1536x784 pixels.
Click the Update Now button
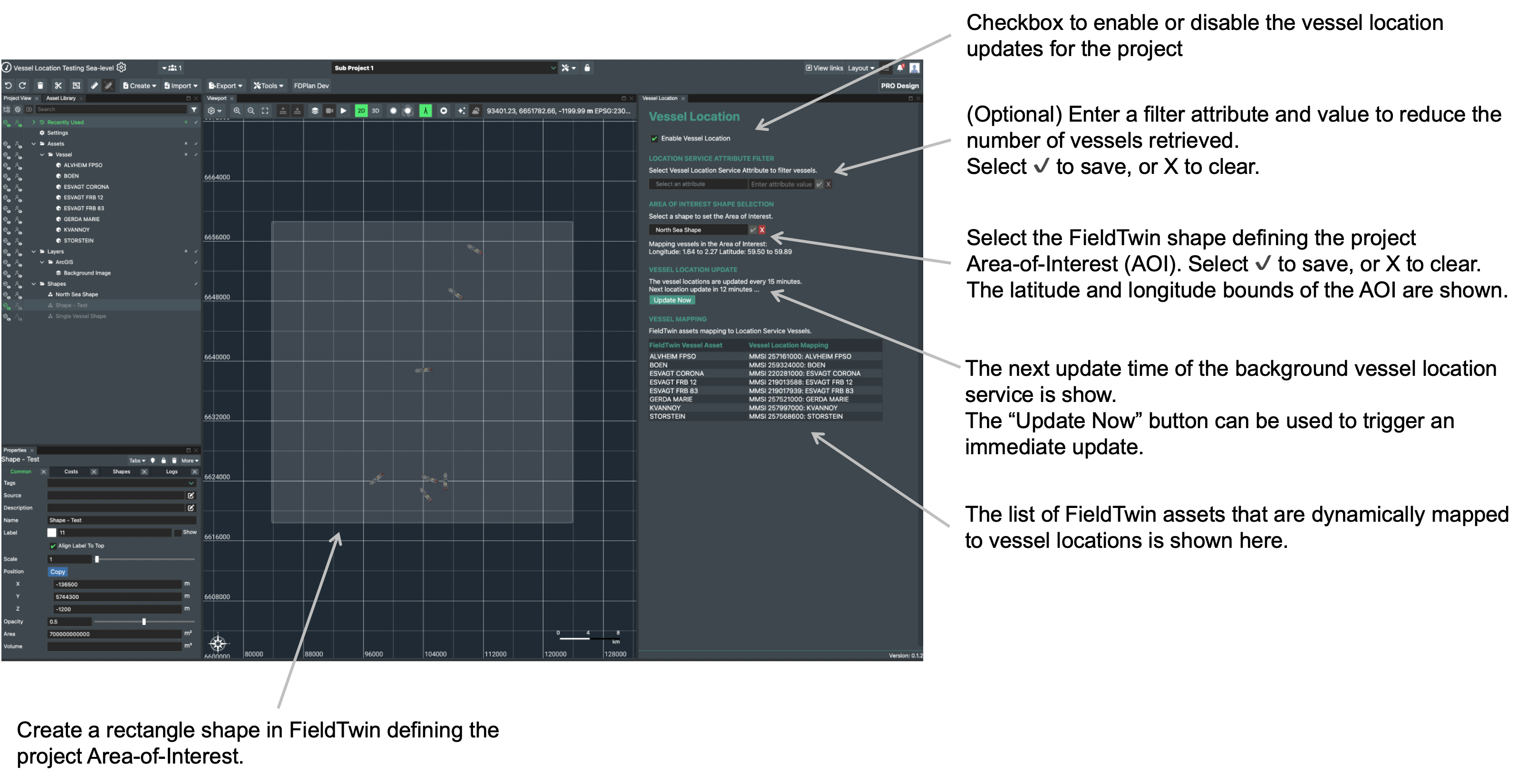pos(672,300)
